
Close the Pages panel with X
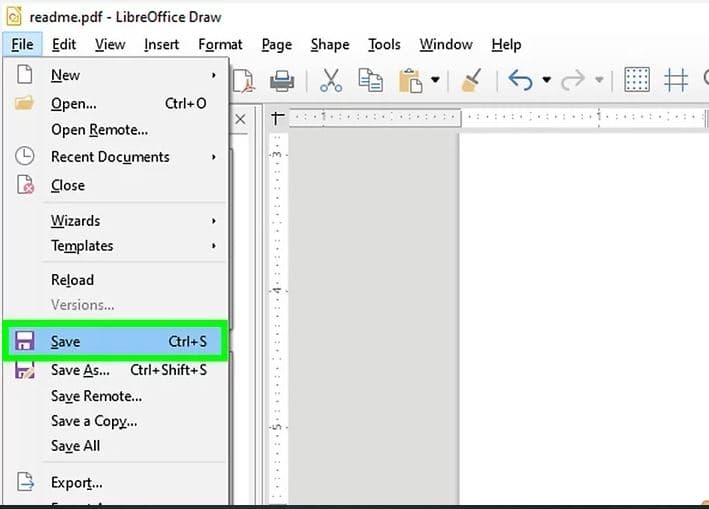pyautogui.click(x=241, y=119)
